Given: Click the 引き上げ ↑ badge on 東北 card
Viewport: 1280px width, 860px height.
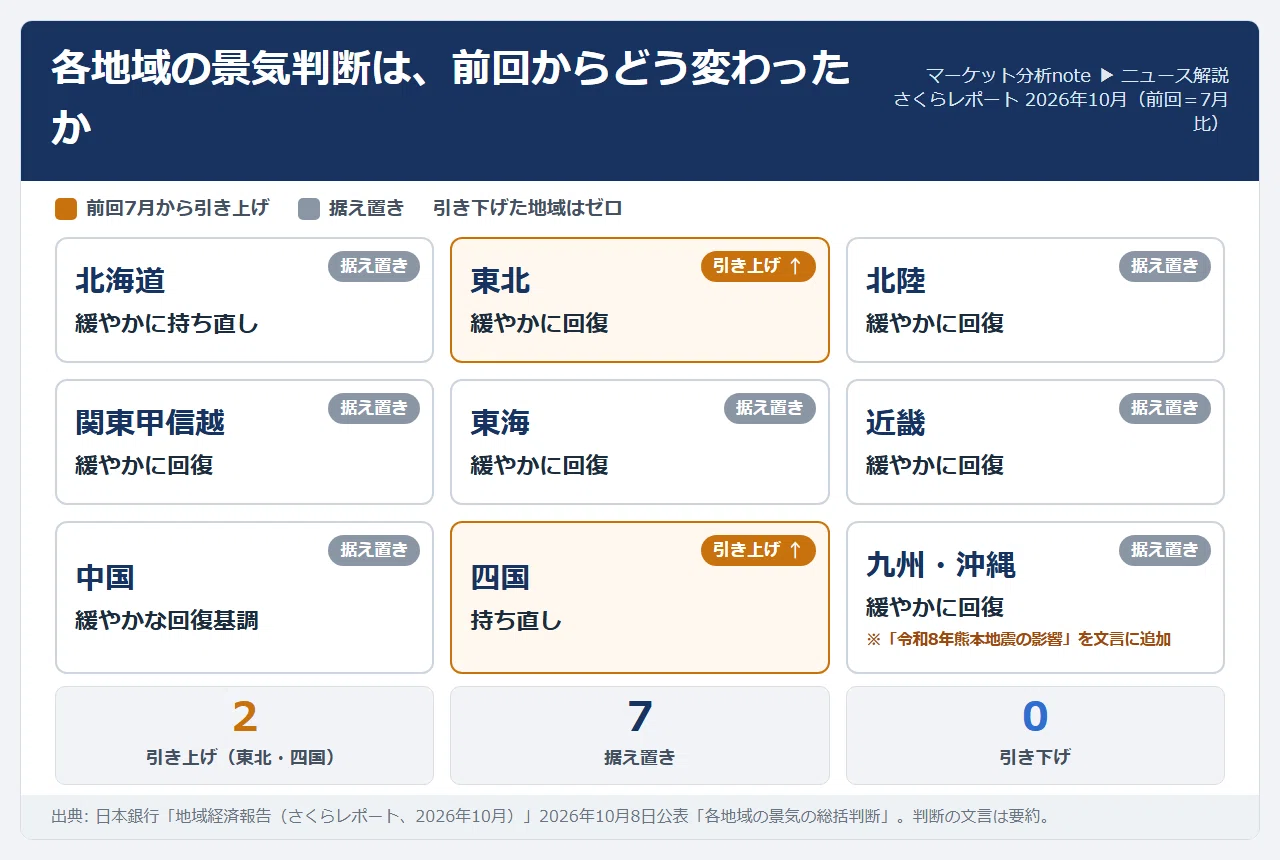Looking at the screenshot, I should coord(758,266).
